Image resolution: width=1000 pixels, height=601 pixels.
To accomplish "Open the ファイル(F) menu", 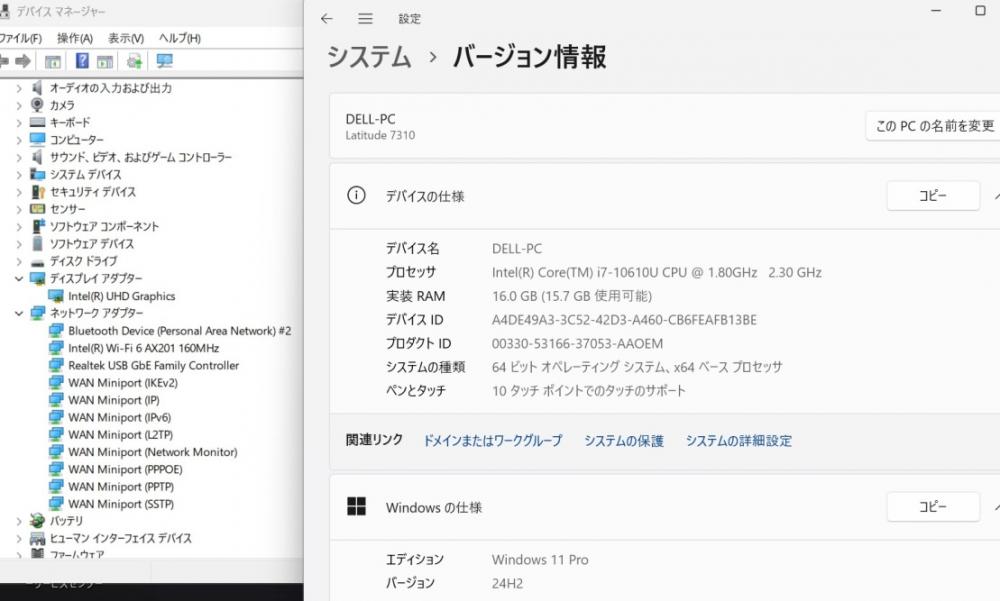I will [20, 38].
